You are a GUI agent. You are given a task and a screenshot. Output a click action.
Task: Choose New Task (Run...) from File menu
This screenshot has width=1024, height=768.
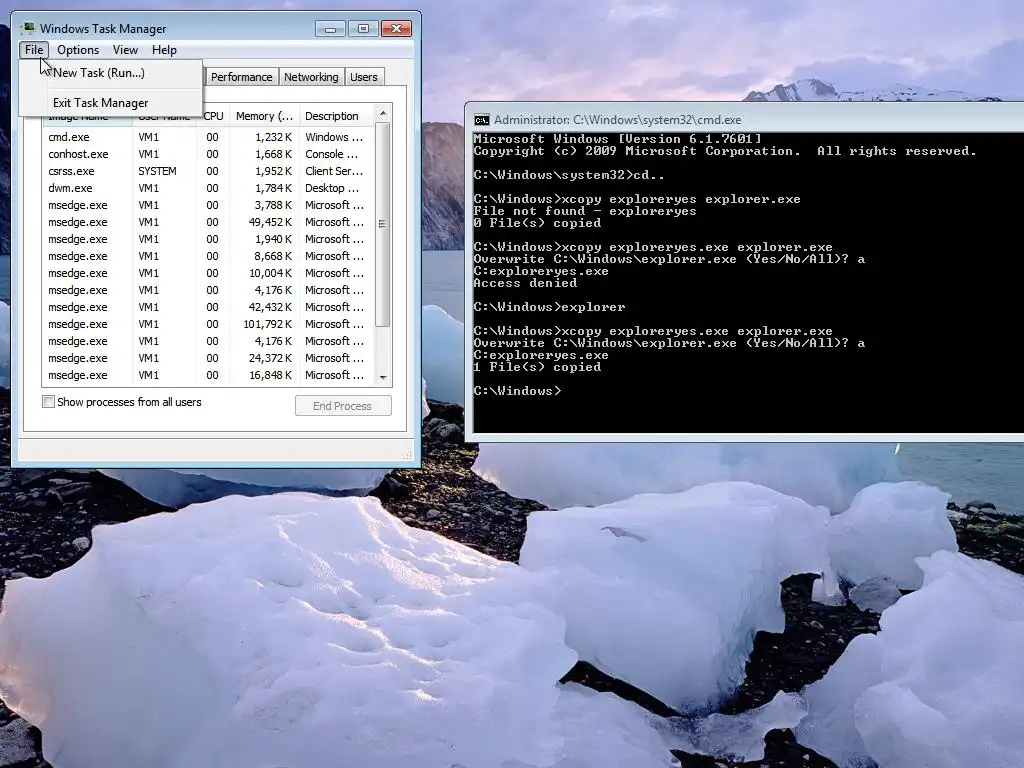(x=110, y=72)
